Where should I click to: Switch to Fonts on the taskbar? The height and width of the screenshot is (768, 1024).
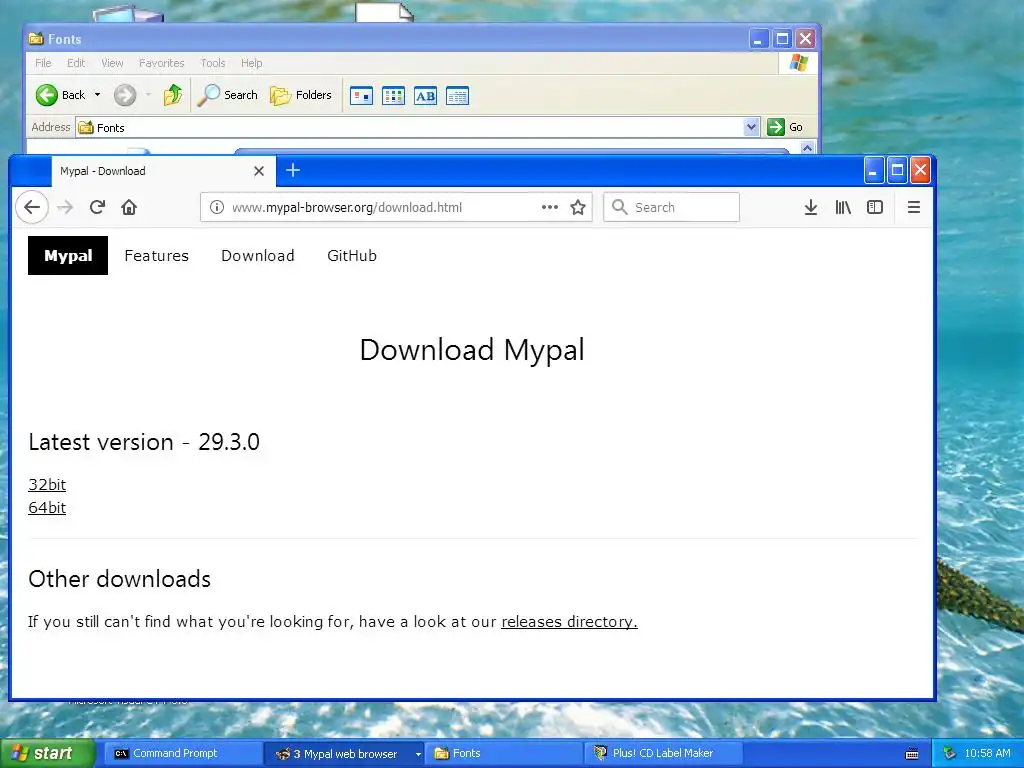click(x=504, y=754)
